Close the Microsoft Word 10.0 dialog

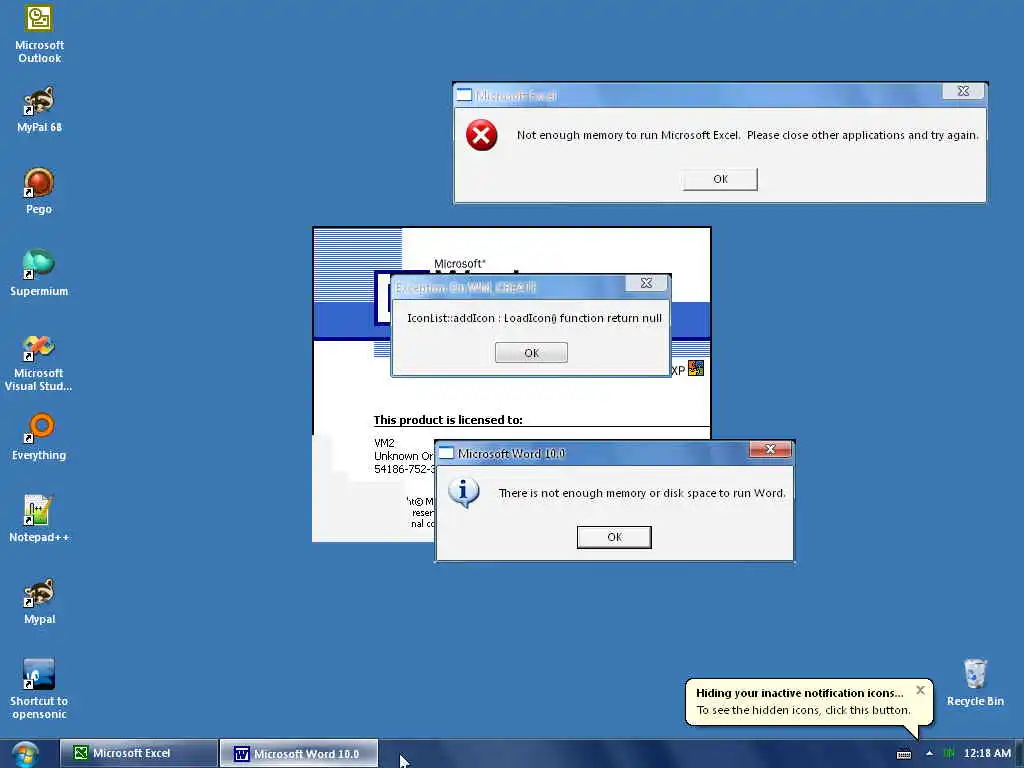point(771,449)
